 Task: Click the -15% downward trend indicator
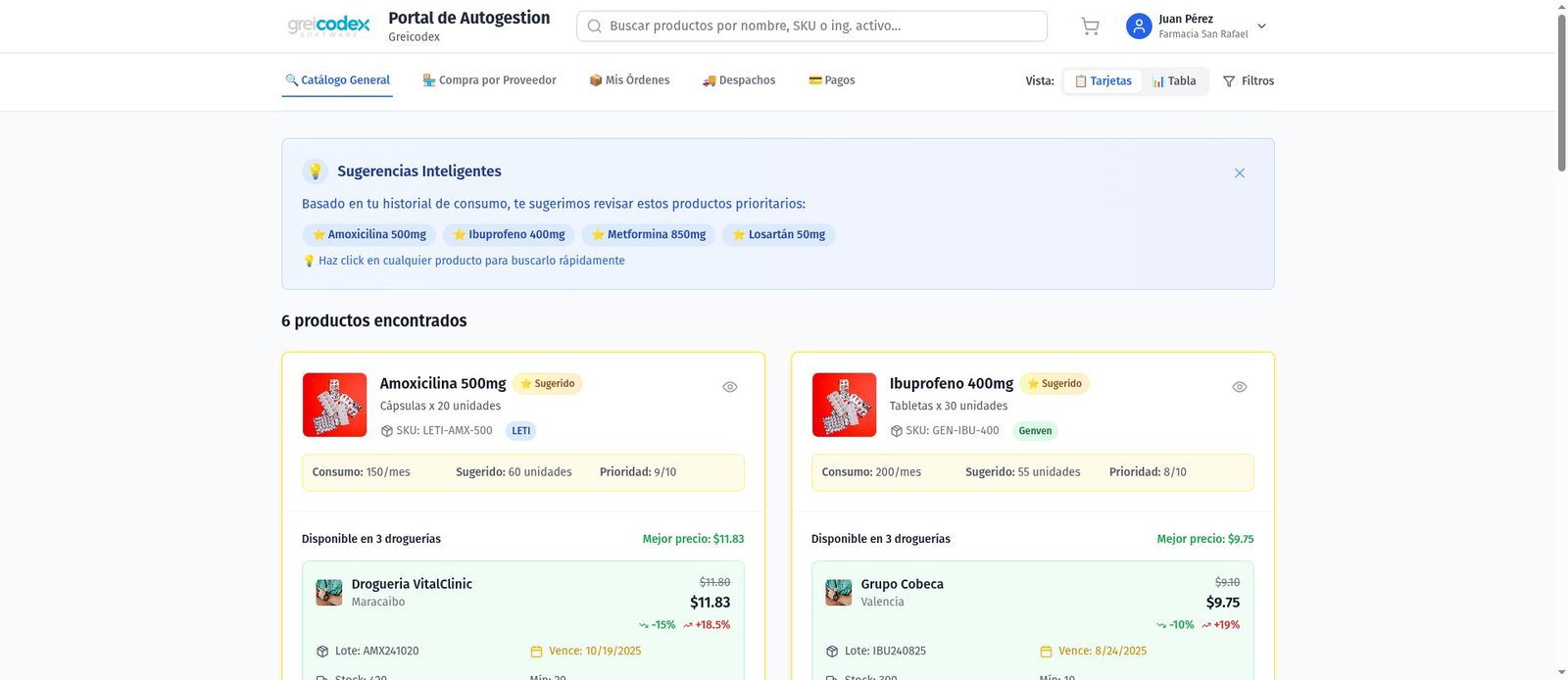coord(658,625)
